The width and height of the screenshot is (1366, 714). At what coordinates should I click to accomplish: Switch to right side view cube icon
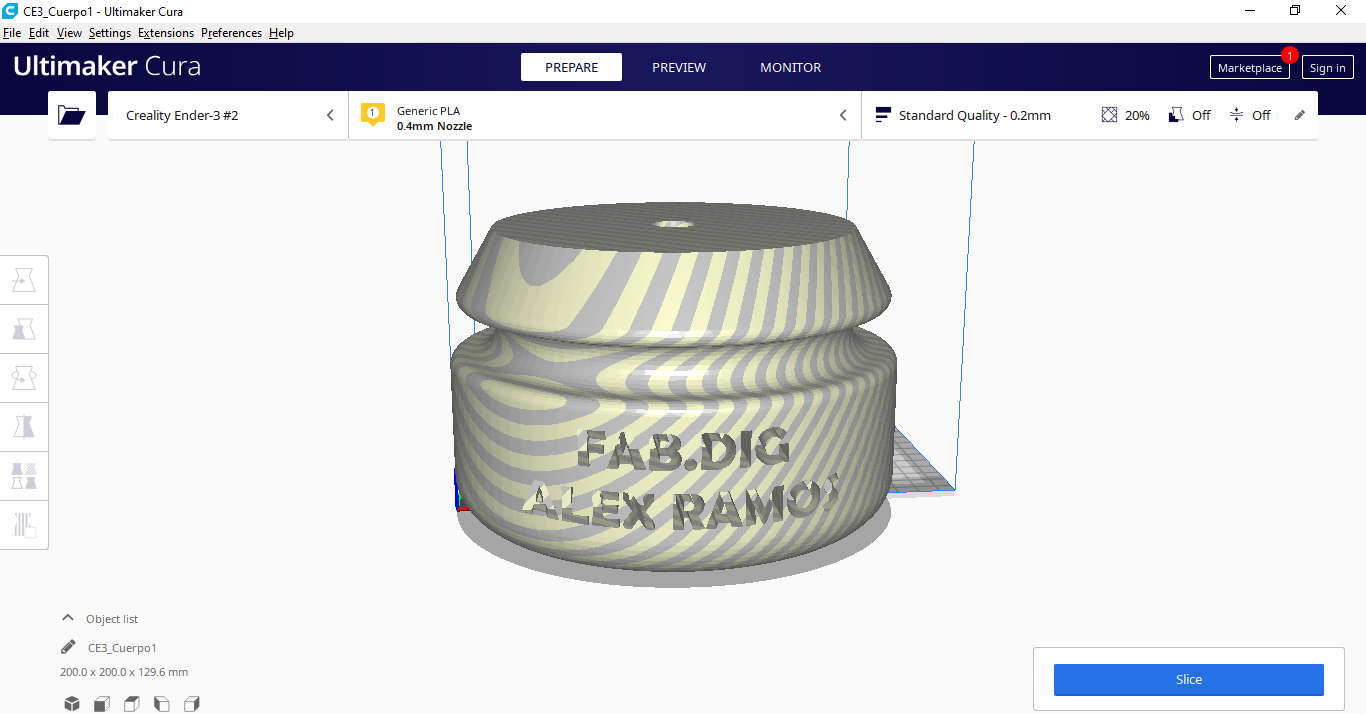192,704
